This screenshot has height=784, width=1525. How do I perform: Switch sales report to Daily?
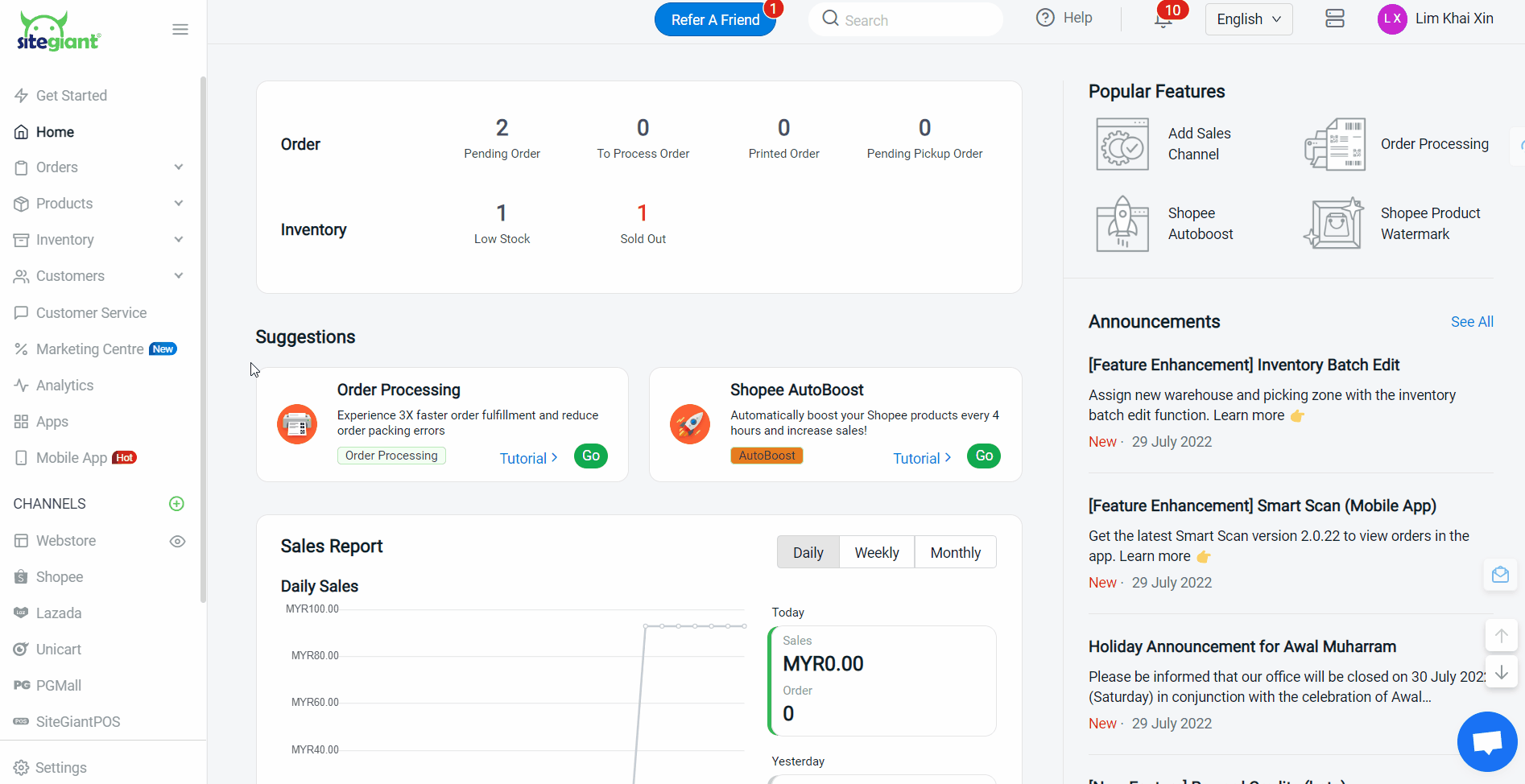click(808, 553)
